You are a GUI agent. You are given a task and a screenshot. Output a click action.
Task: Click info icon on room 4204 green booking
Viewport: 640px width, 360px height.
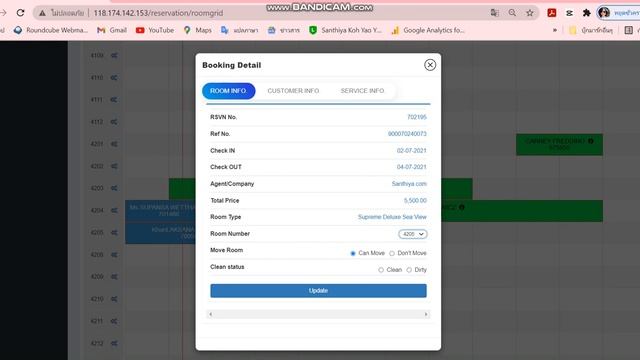[x=462, y=207]
